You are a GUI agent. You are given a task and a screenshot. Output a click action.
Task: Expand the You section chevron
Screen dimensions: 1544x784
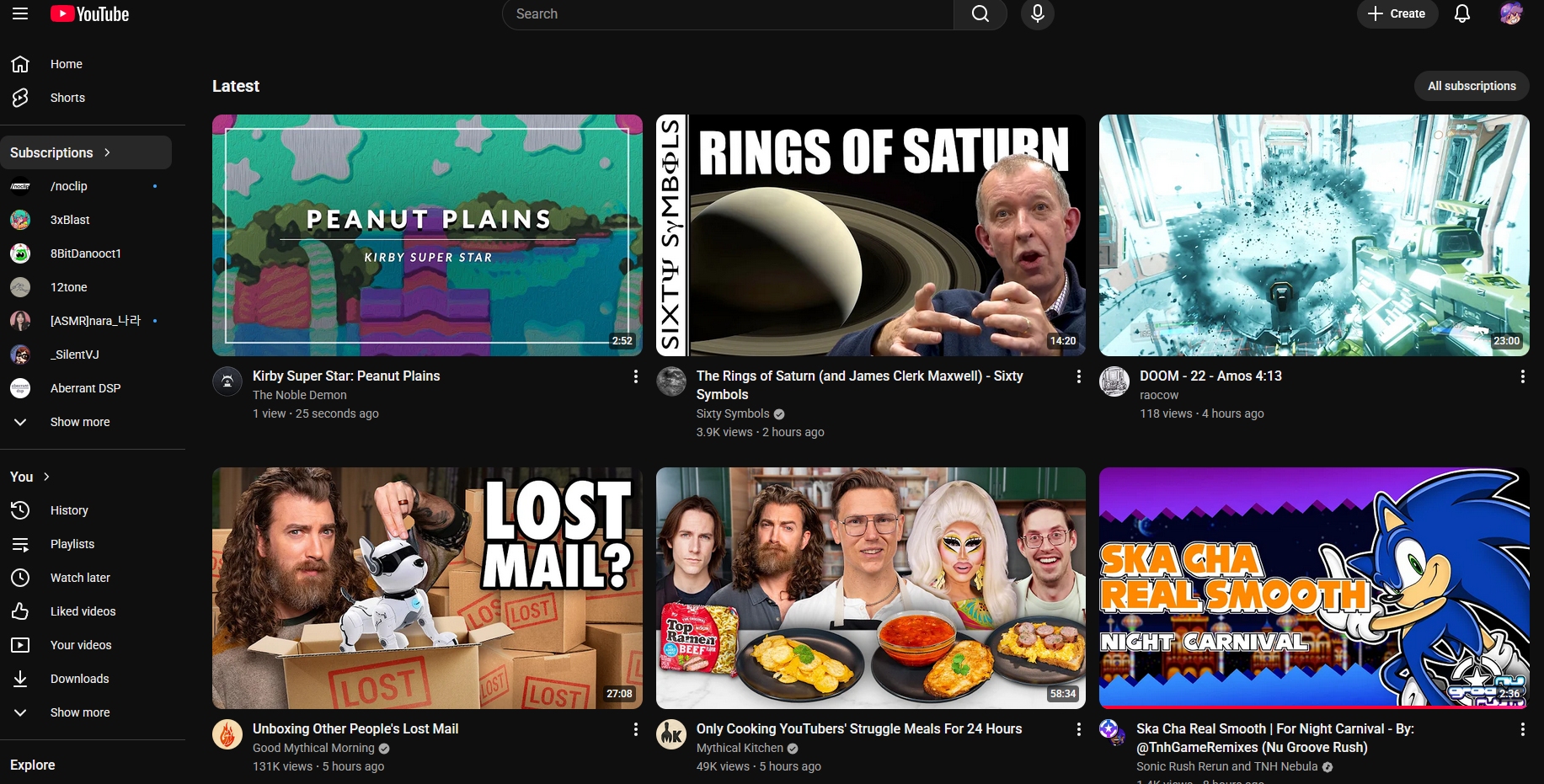click(x=46, y=477)
